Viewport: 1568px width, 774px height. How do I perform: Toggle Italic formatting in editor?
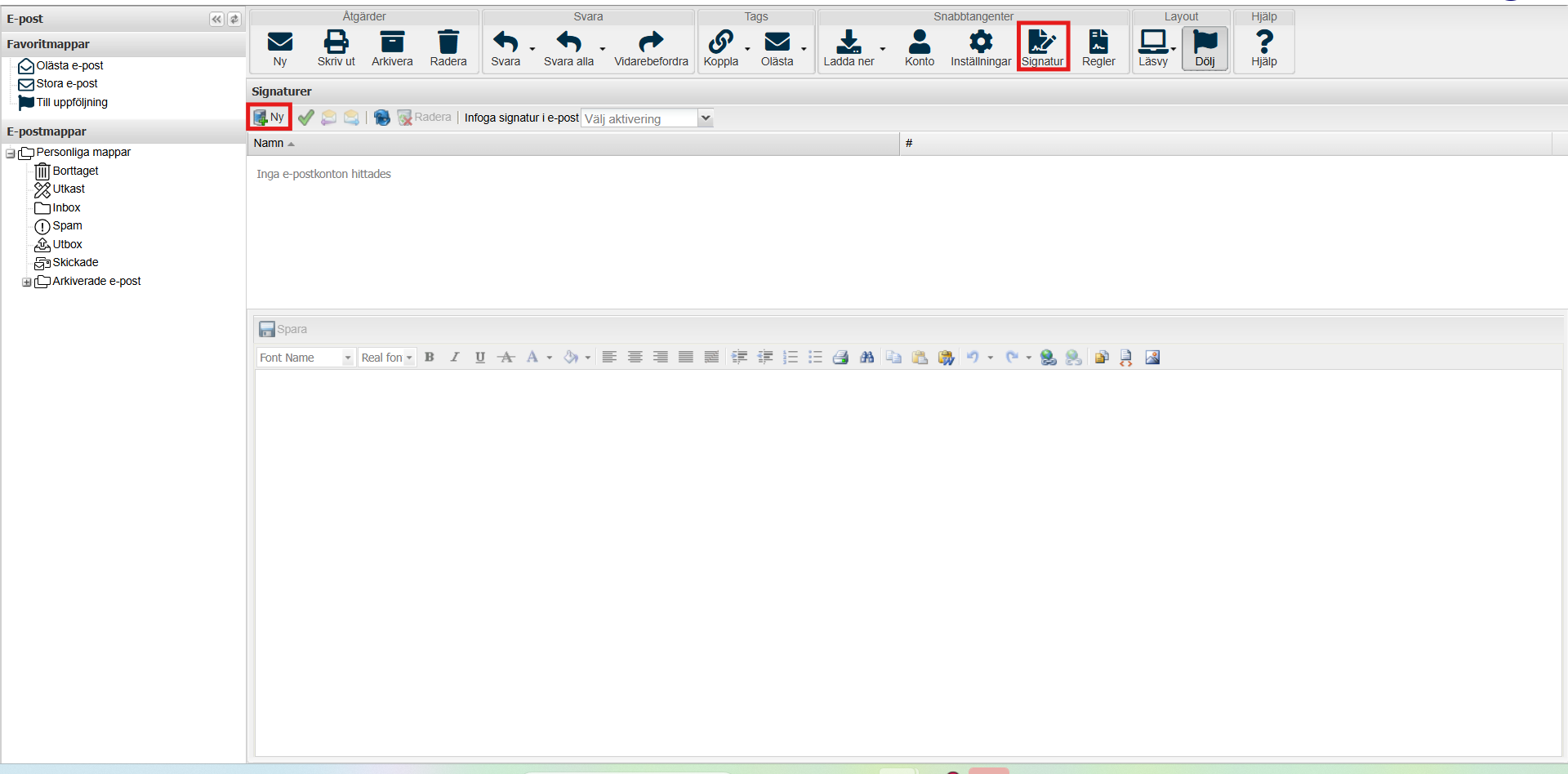coord(455,358)
